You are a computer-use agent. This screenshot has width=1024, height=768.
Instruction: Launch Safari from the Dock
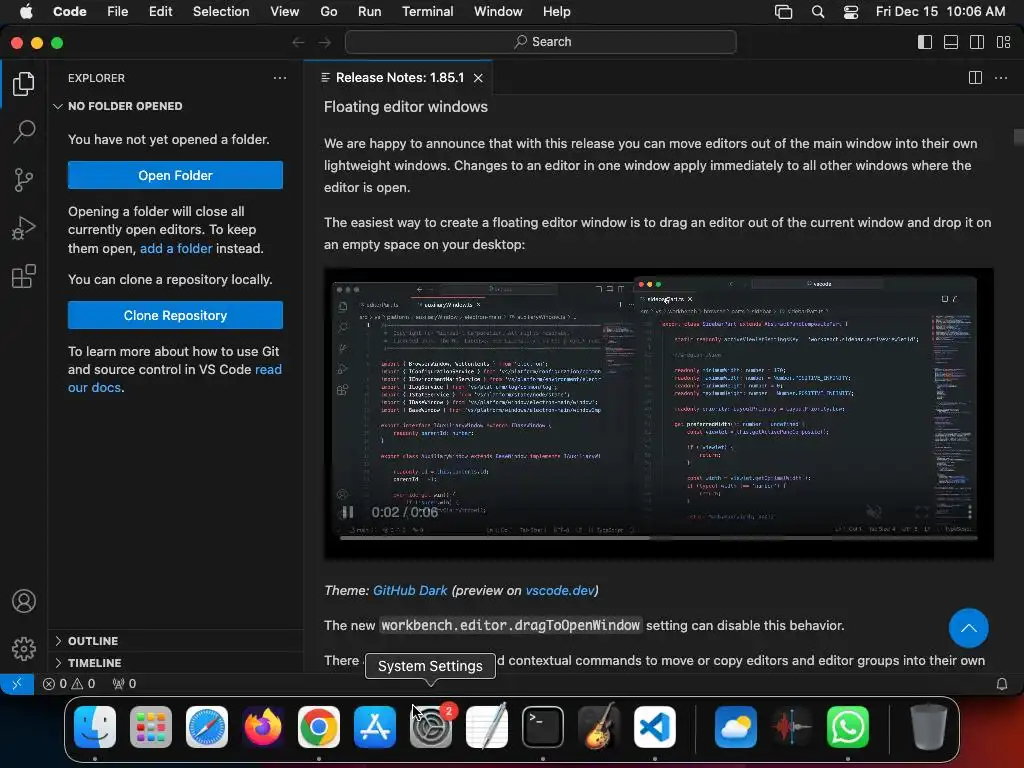point(207,727)
